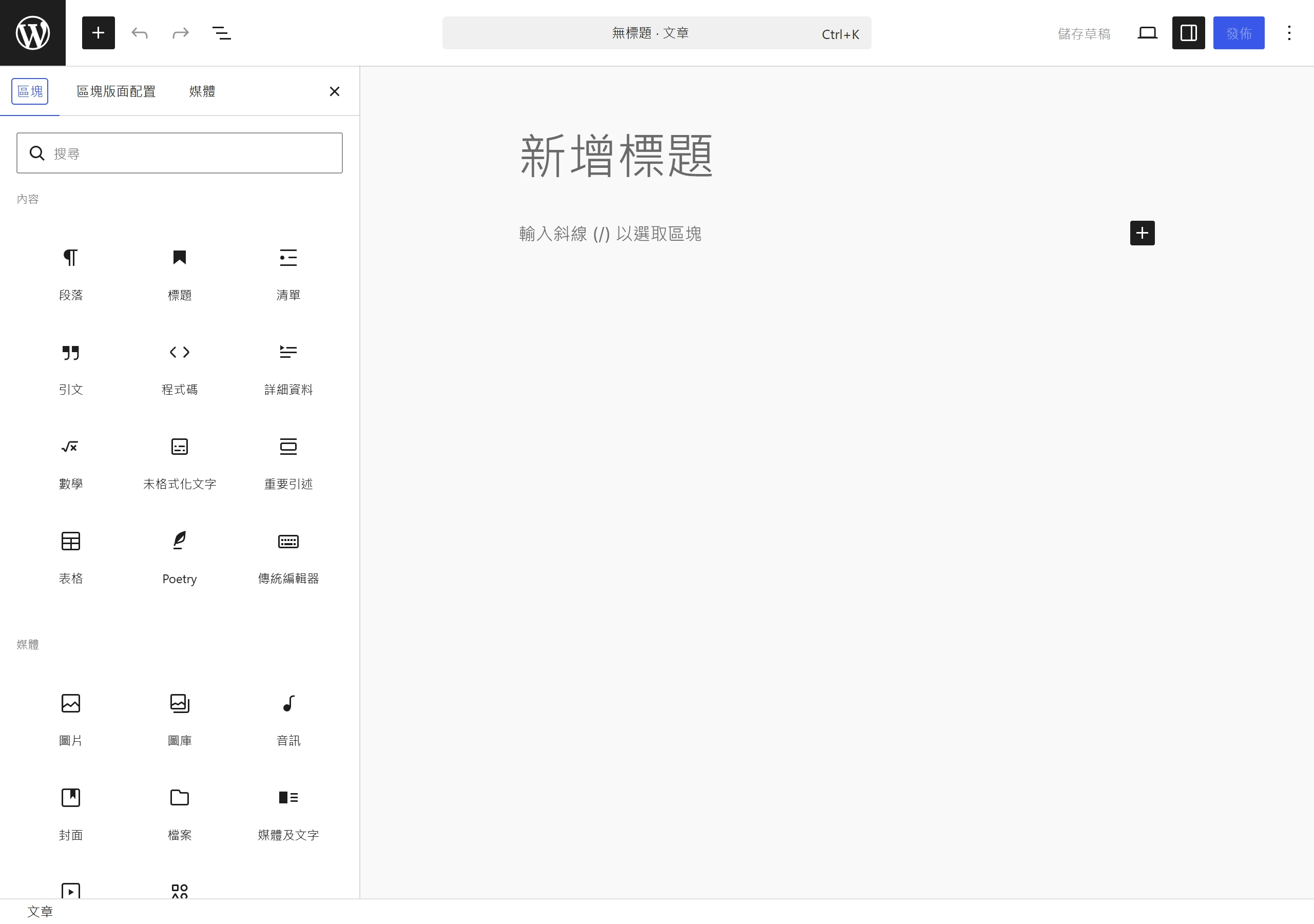Open the preview device laptop icon
The image size is (1314, 924).
pos(1148,33)
